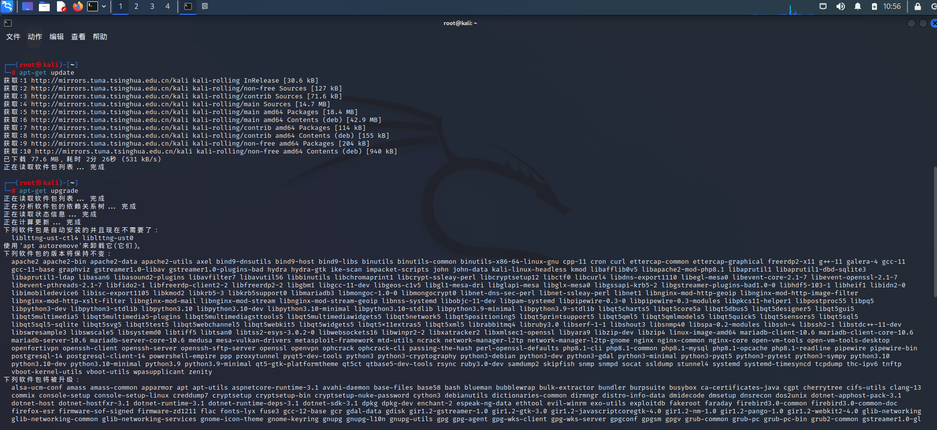Screen dimensions: 937x430
Task: Lock the screen with padlock icon
Action: pos(918,7)
